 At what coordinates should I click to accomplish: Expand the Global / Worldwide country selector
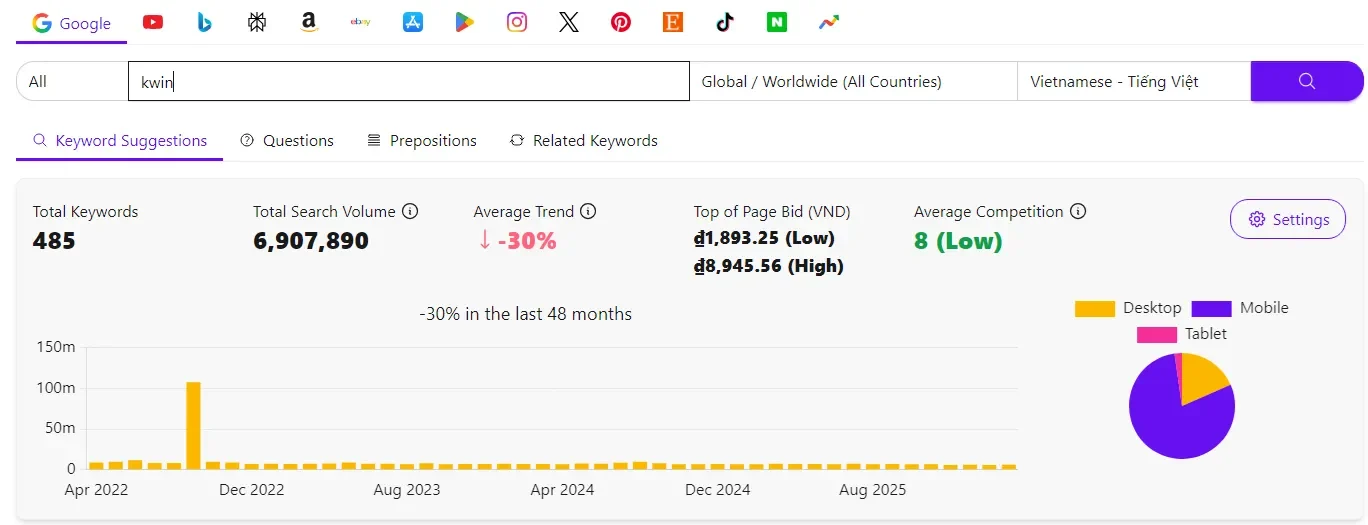click(x=852, y=82)
